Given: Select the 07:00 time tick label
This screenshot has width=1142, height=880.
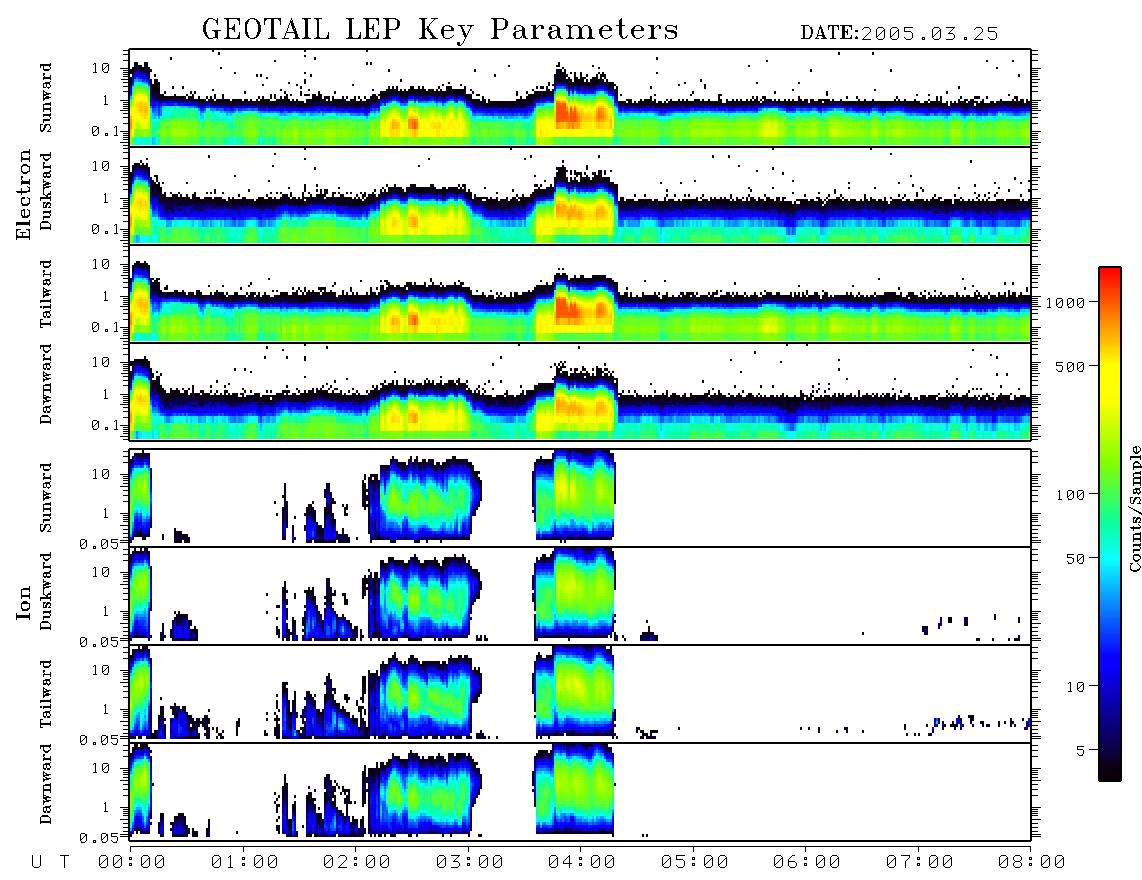Looking at the screenshot, I should coord(920,862).
